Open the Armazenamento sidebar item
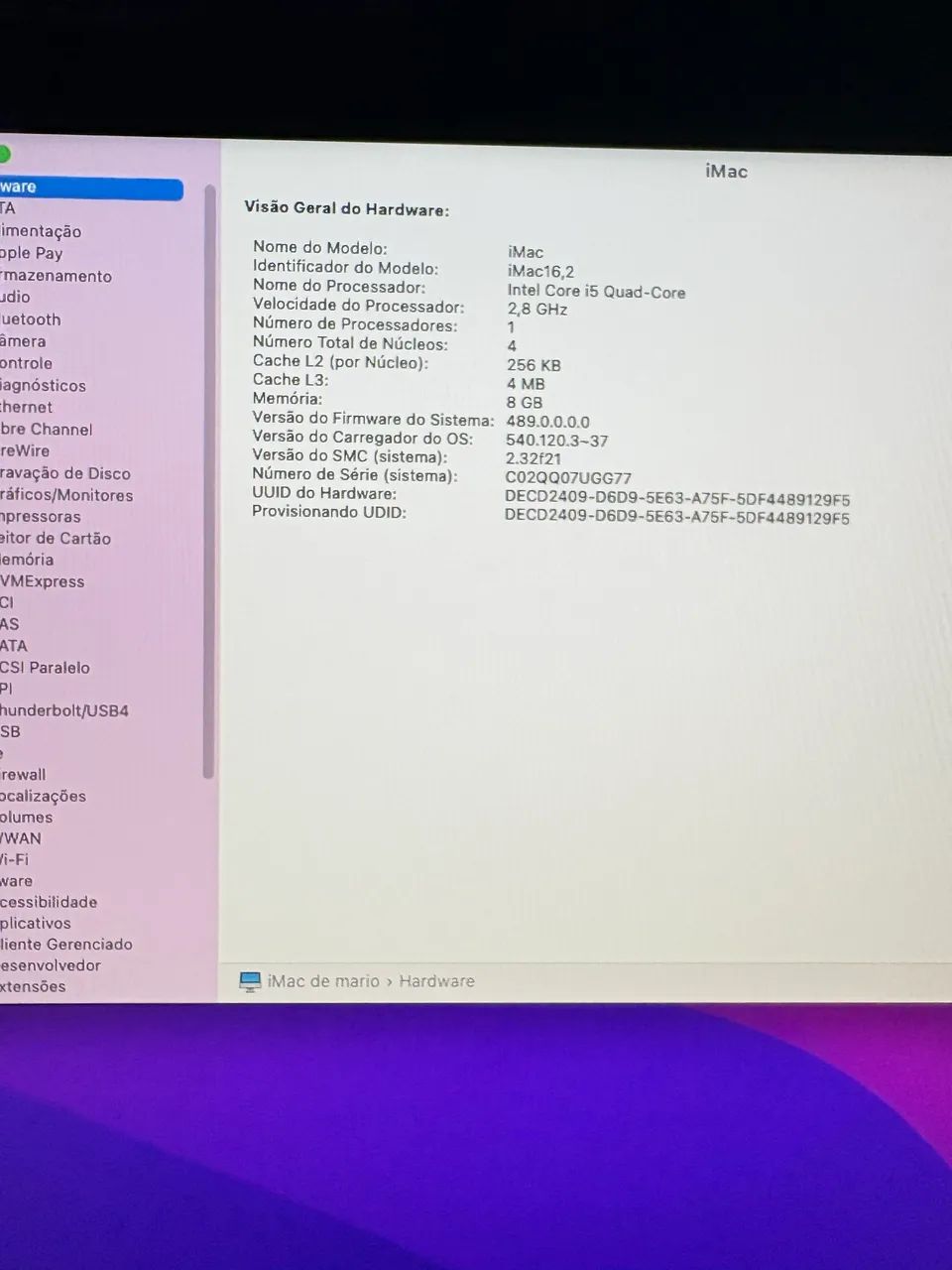The width and height of the screenshot is (952, 1270). pyautogui.click(x=56, y=276)
